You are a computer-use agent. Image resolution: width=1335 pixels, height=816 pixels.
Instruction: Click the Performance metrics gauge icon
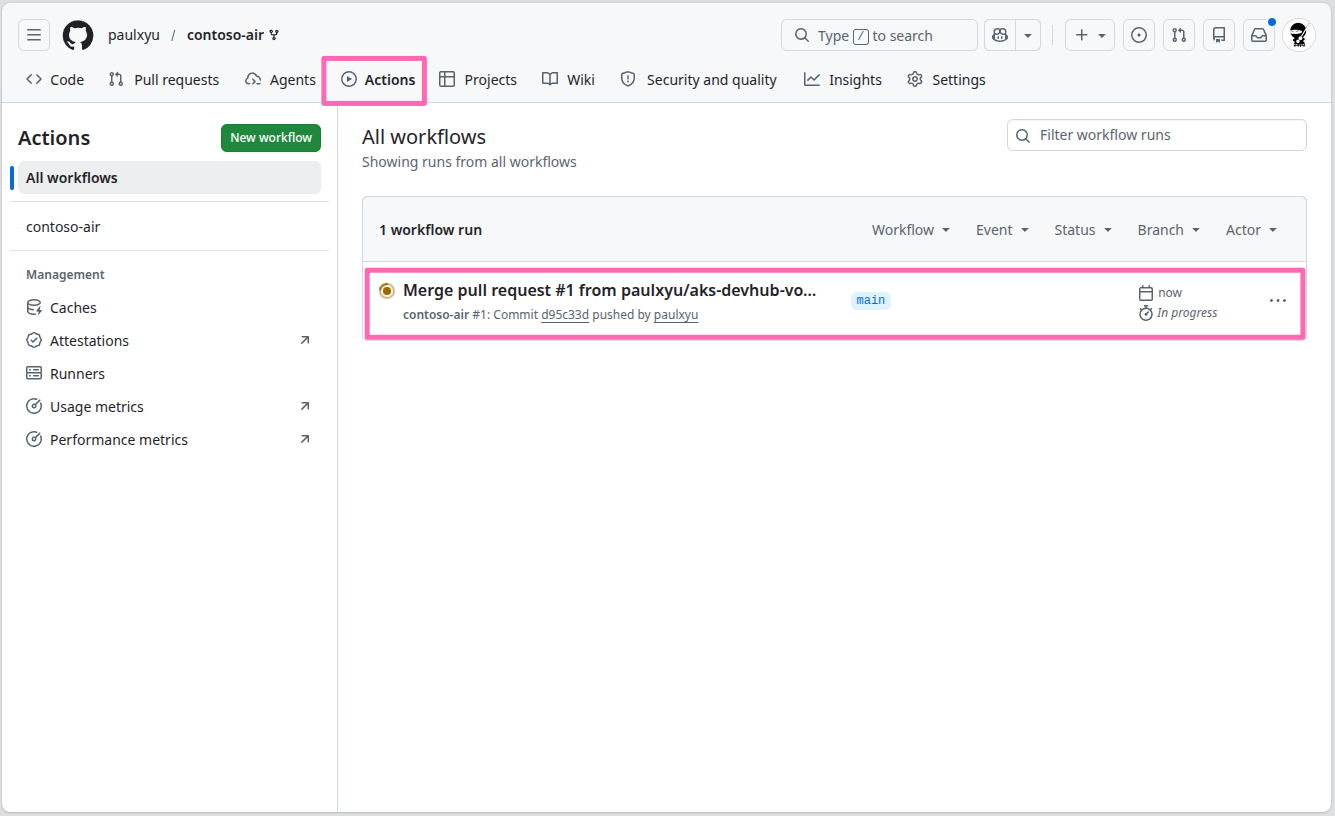click(x=34, y=440)
